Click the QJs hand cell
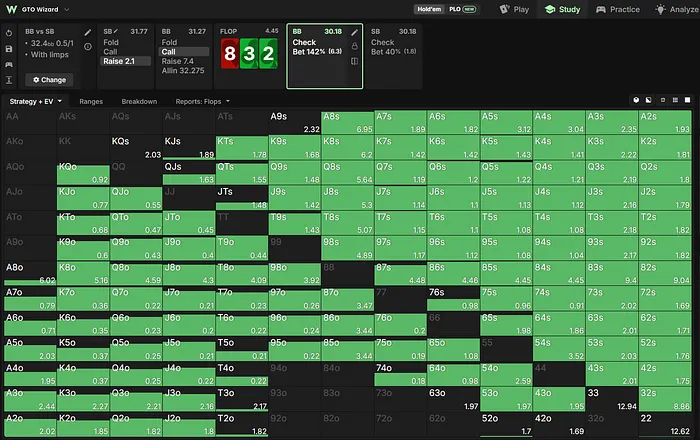Screen dimensions: 700x440 click(x=189, y=173)
